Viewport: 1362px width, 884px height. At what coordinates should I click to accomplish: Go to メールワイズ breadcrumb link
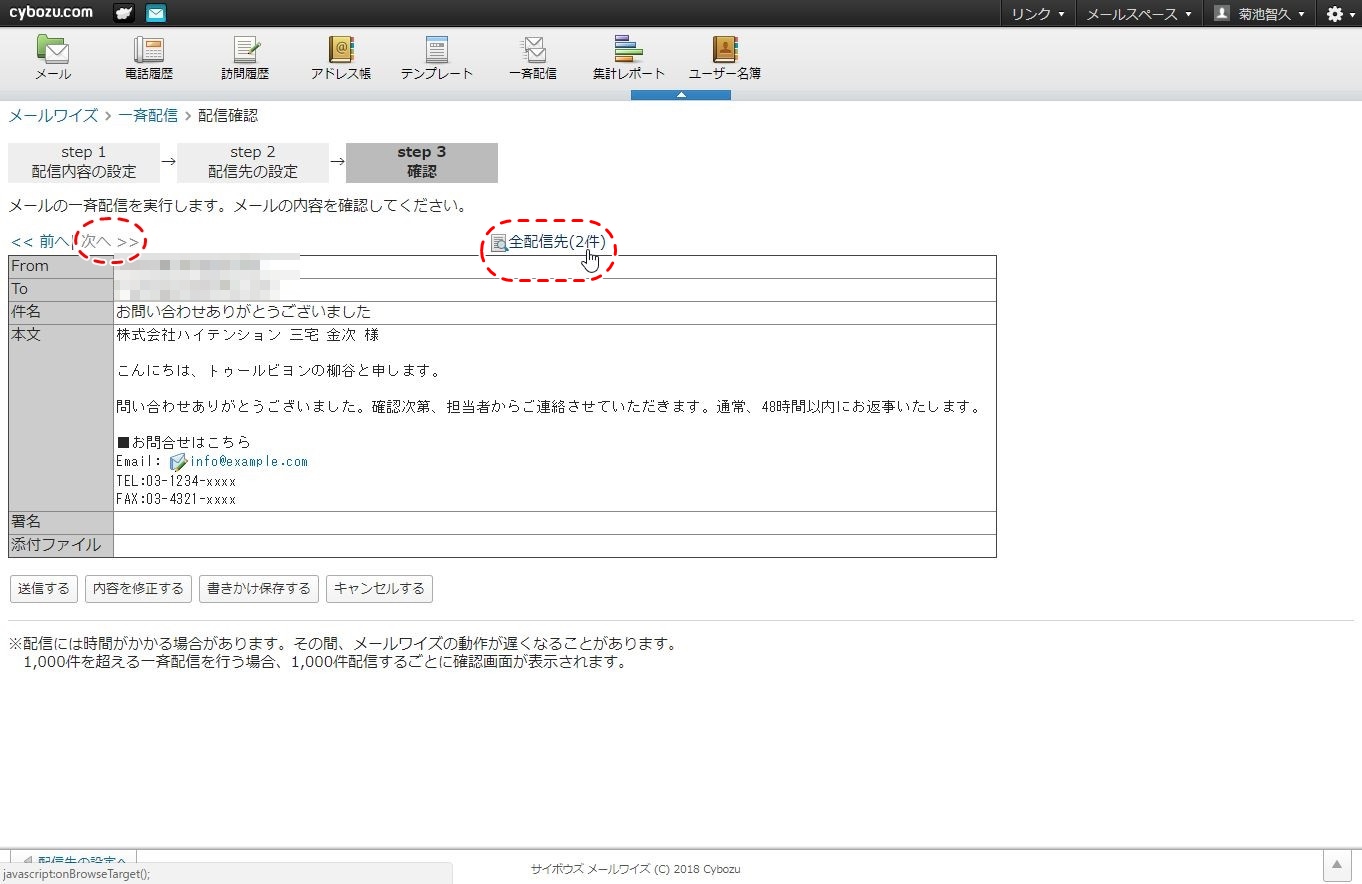click(53, 116)
